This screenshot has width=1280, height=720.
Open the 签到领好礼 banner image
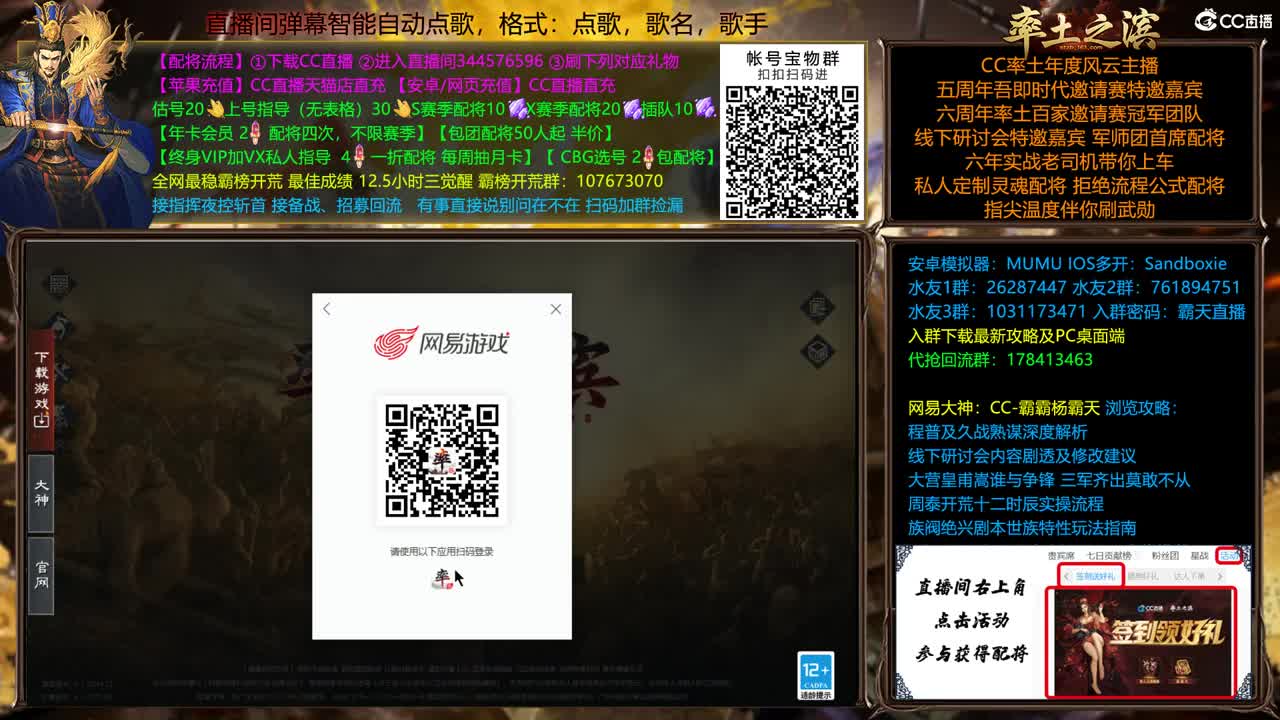click(1141, 641)
